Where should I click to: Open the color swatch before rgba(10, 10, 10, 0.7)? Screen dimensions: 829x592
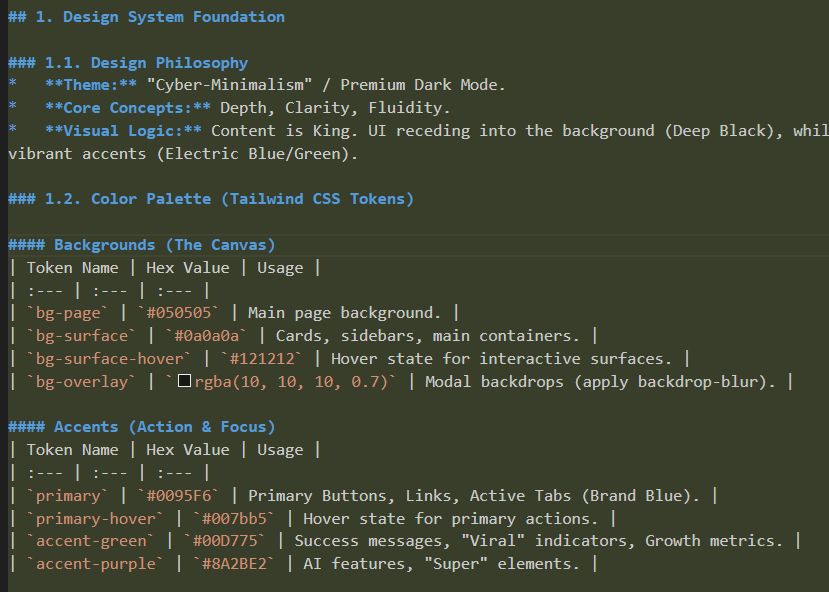tap(184, 381)
